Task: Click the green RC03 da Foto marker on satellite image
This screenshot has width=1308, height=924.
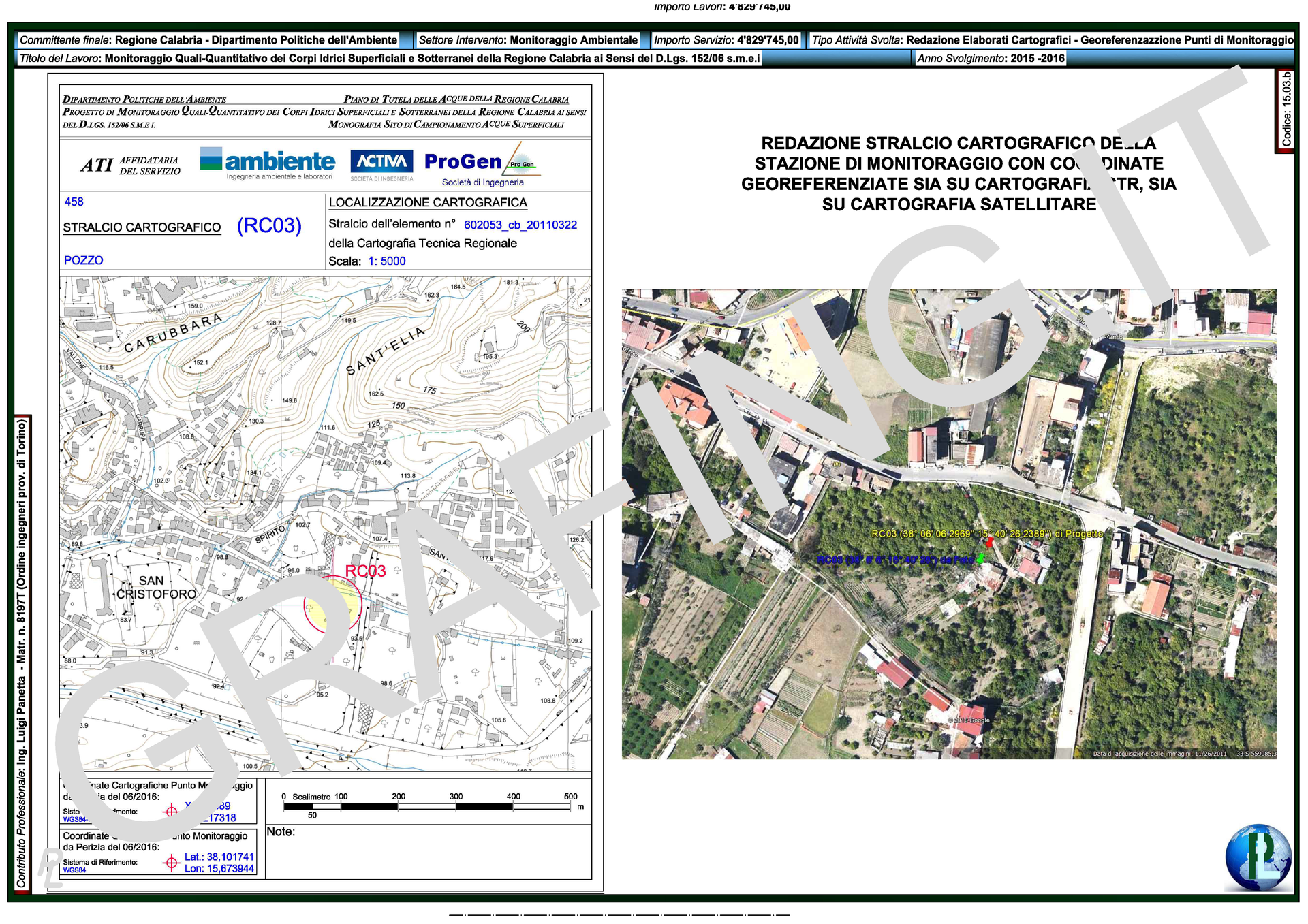Action: [x=980, y=559]
